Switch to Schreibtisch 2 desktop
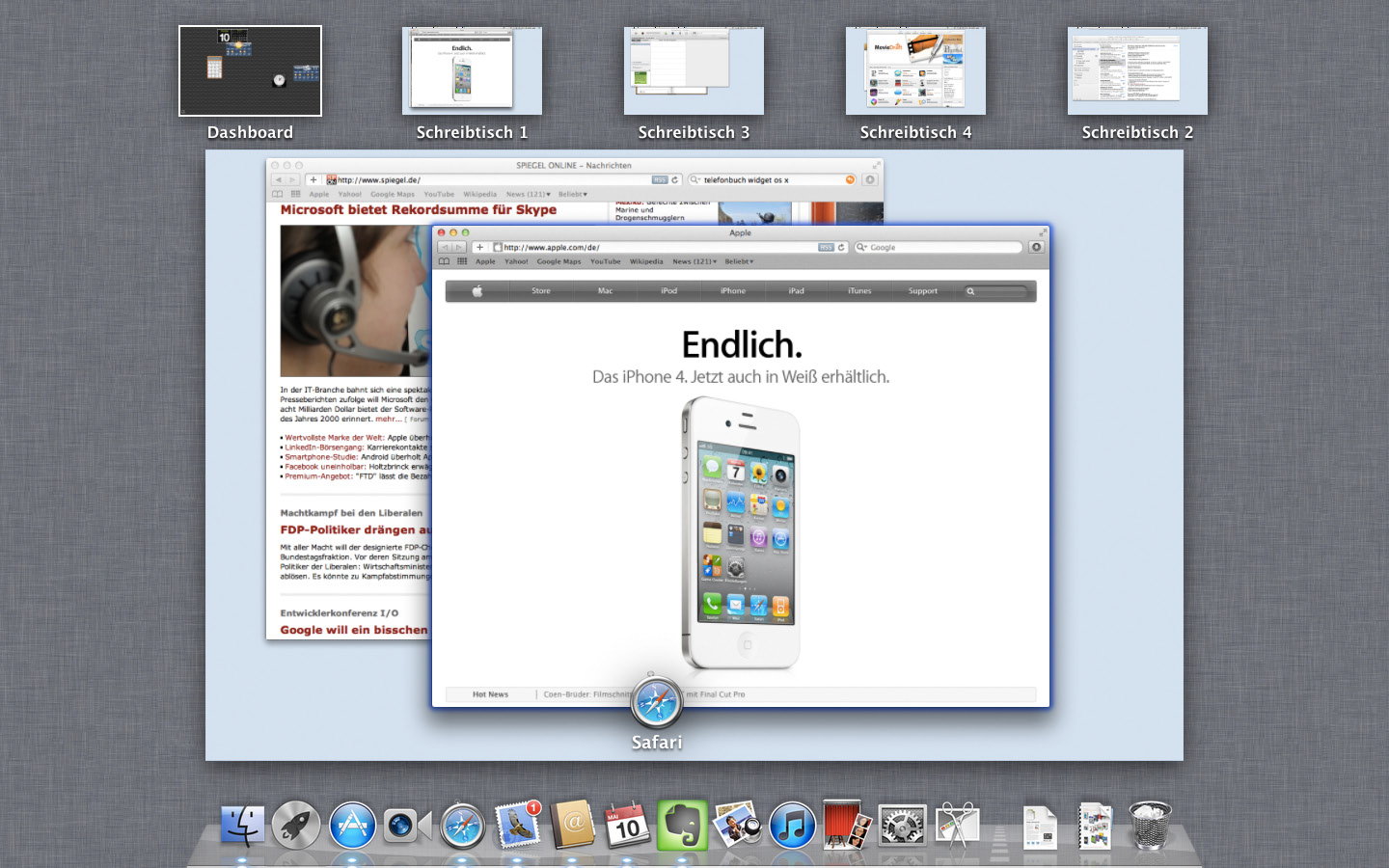The height and width of the screenshot is (868, 1389). pyautogui.click(x=1137, y=70)
